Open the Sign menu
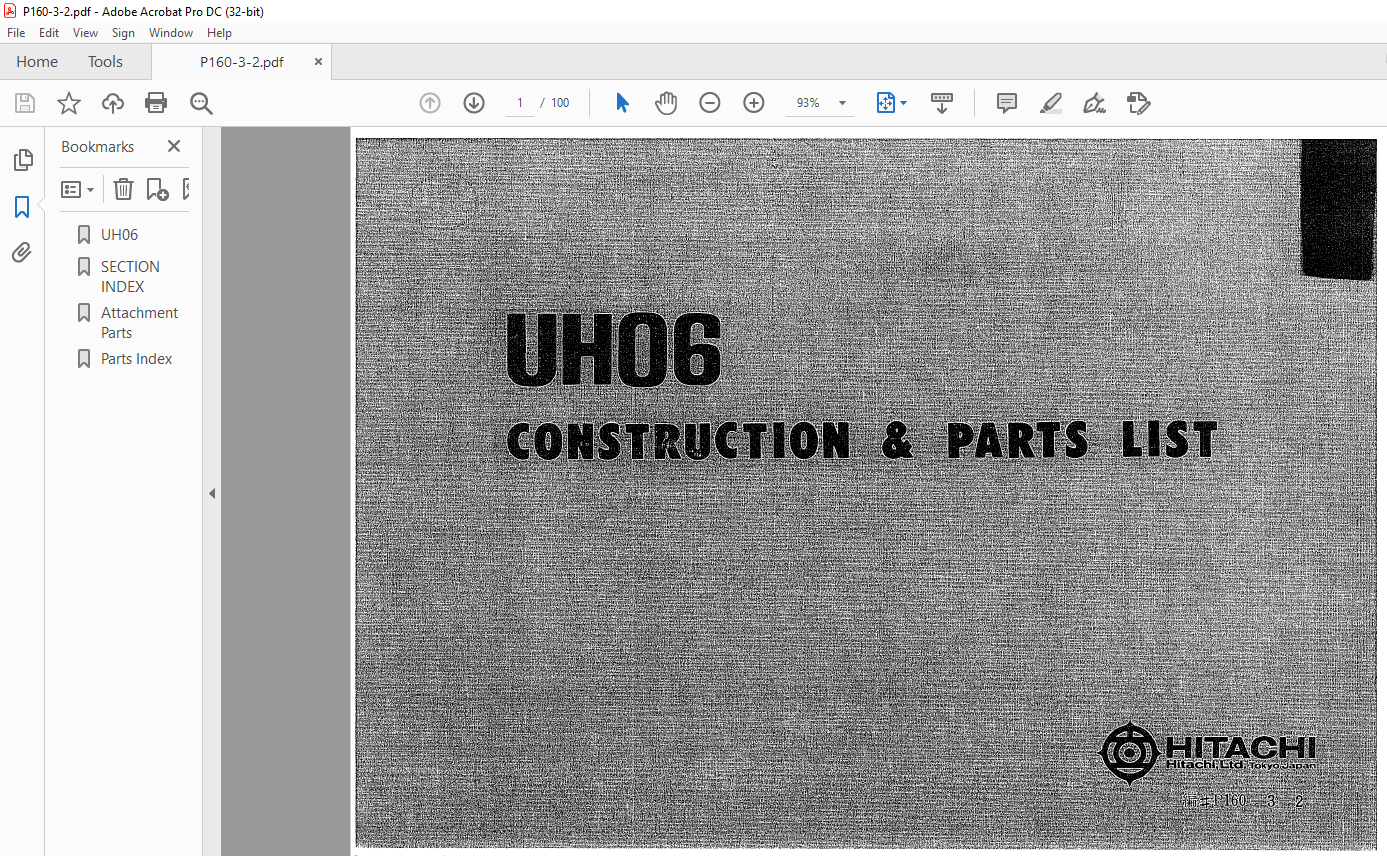Image resolution: width=1387 pixels, height=856 pixels. (x=123, y=33)
